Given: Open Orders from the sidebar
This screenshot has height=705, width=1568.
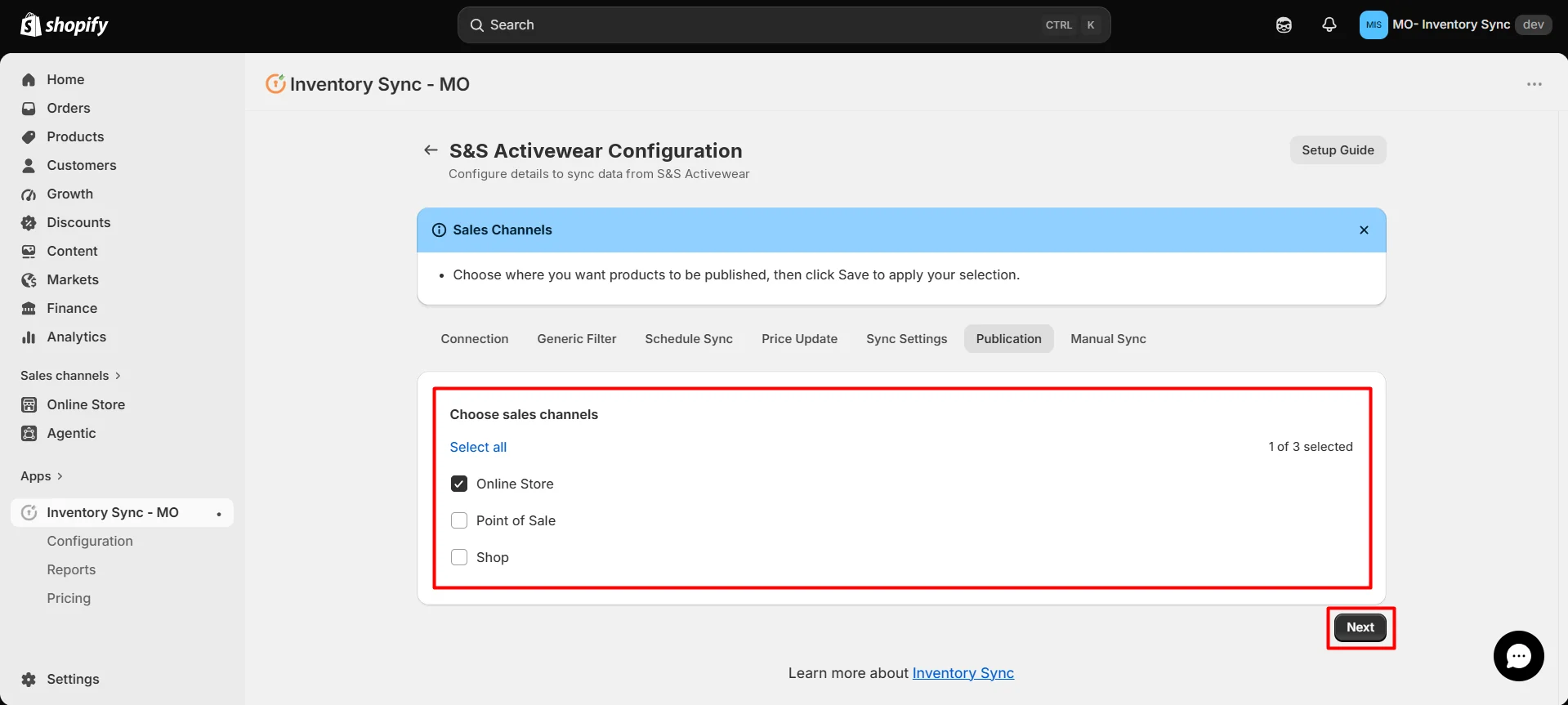Looking at the screenshot, I should pyautogui.click(x=68, y=108).
